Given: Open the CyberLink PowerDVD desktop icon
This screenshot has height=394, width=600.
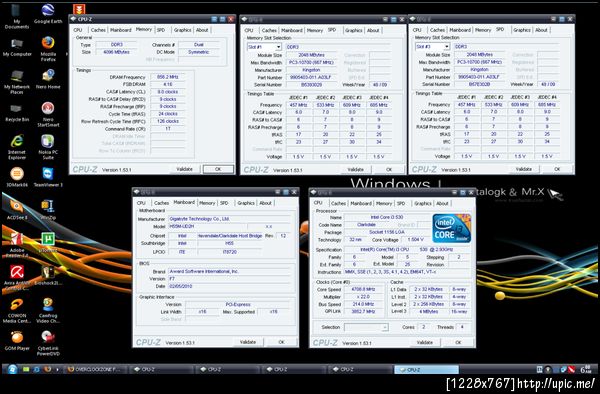Looking at the screenshot, I should pos(48,344).
